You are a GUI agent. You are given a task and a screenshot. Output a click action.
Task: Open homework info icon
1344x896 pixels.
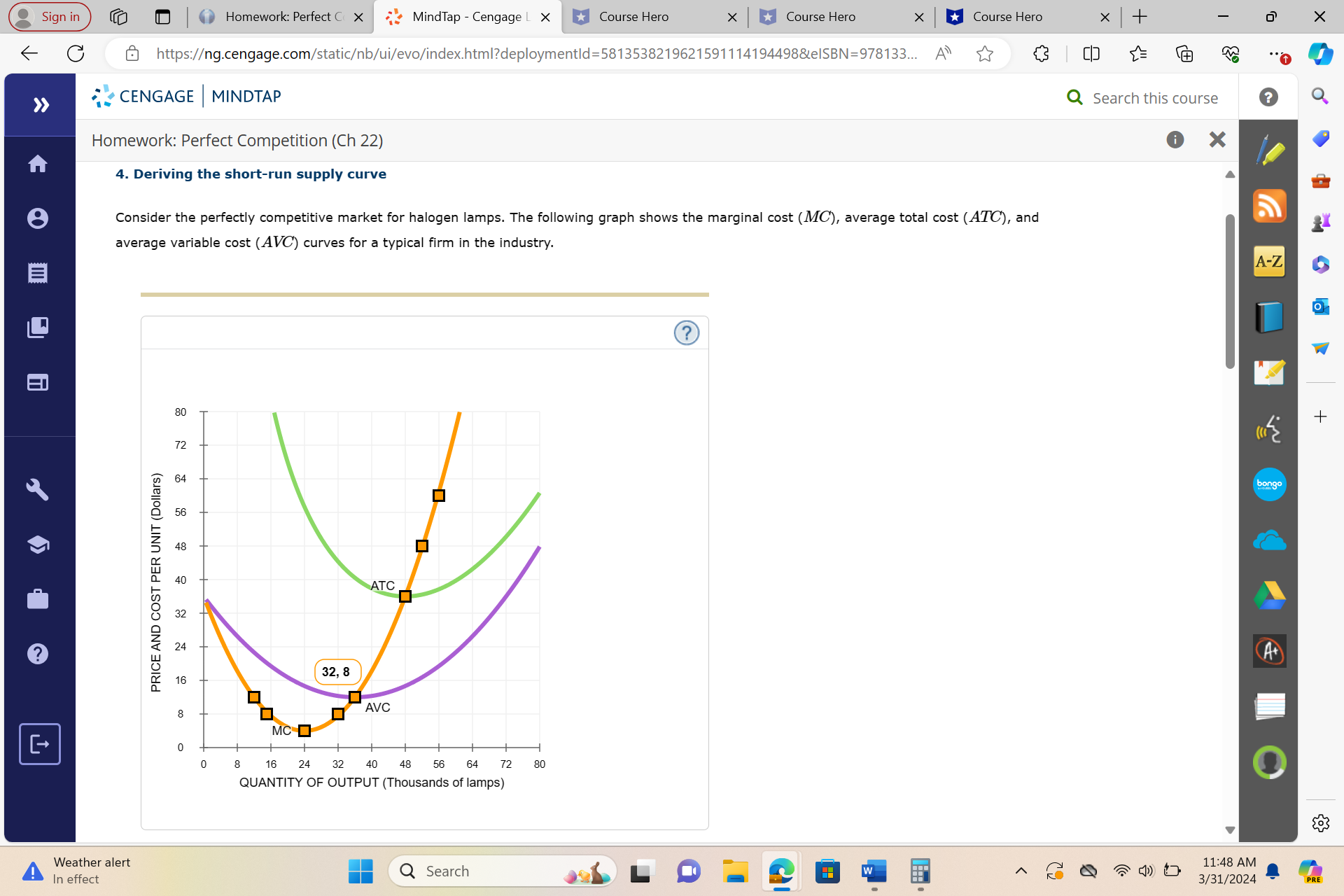pyautogui.click(x=1175, y=140)
